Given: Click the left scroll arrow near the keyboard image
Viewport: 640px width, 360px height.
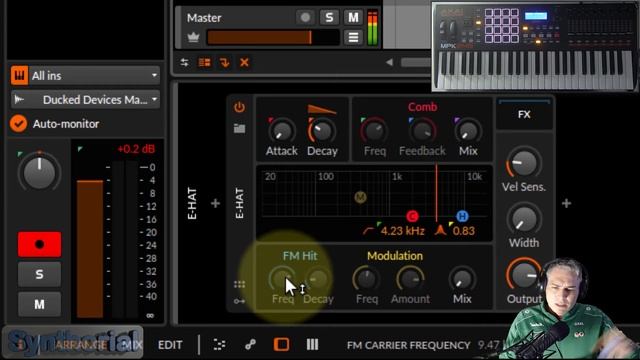Looking at the screenshot, I should tap(389, 62).
